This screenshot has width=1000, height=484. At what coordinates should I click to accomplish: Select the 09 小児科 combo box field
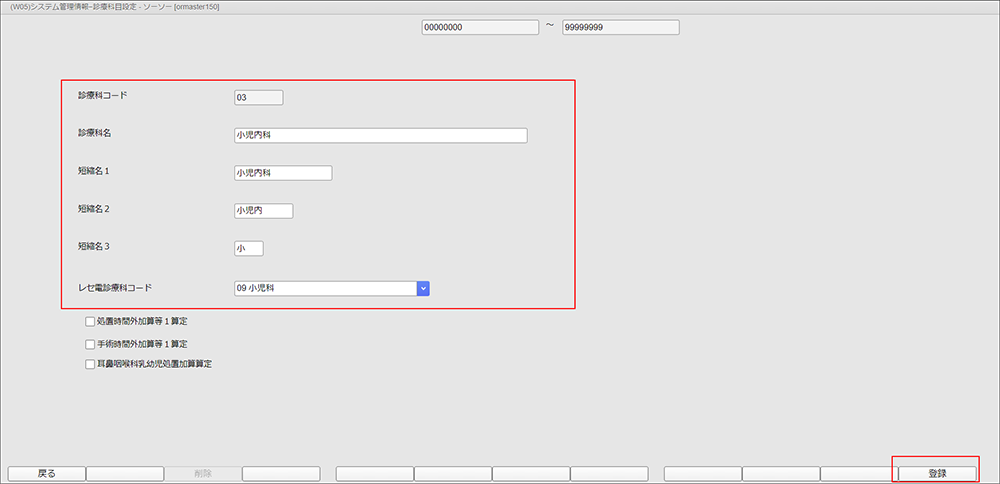(x=323, y=288)
